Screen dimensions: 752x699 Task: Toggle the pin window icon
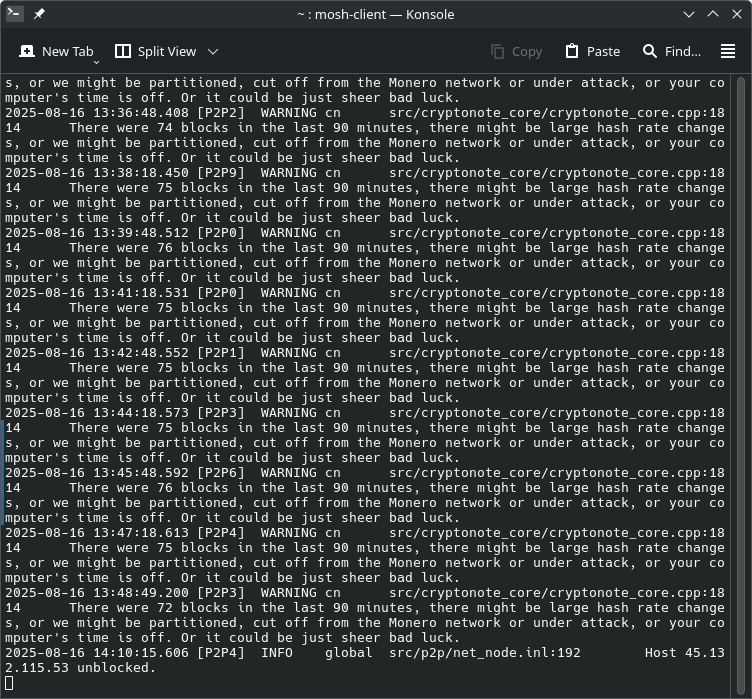[39, 14]
